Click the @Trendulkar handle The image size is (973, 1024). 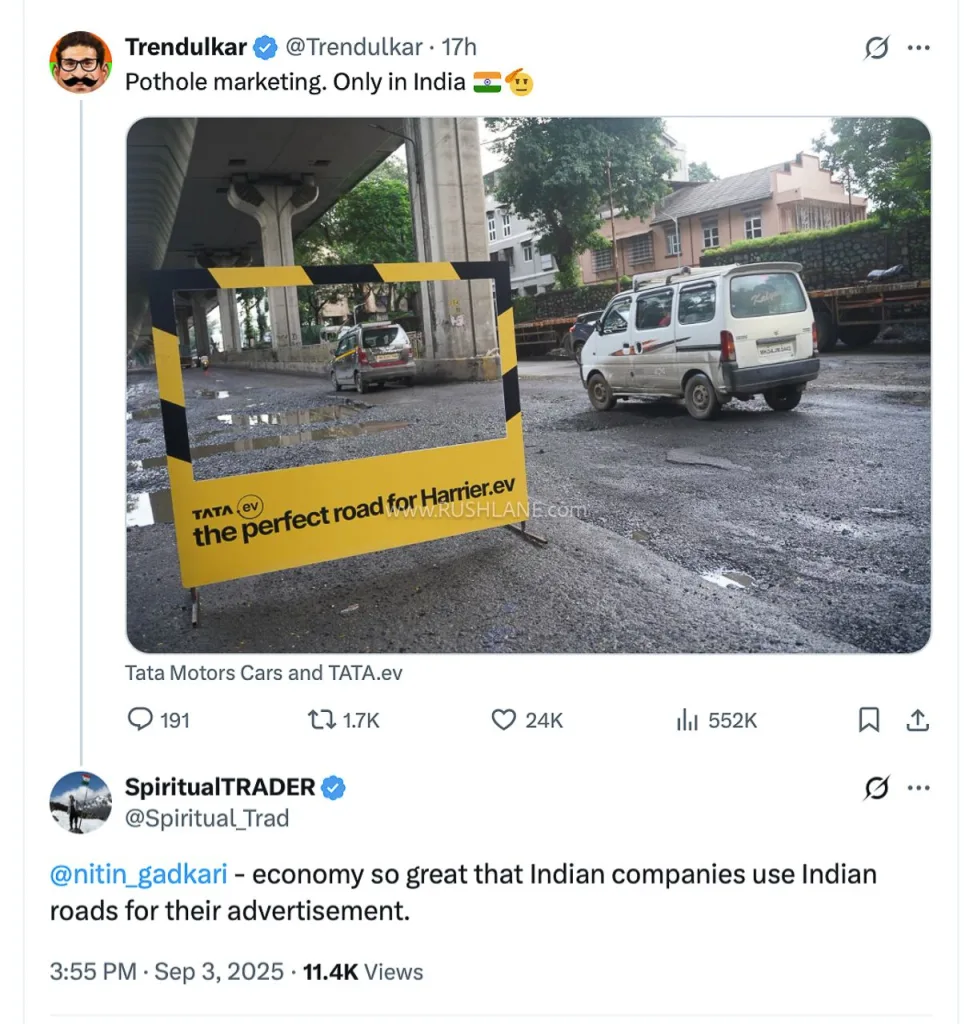click(352, 46)
